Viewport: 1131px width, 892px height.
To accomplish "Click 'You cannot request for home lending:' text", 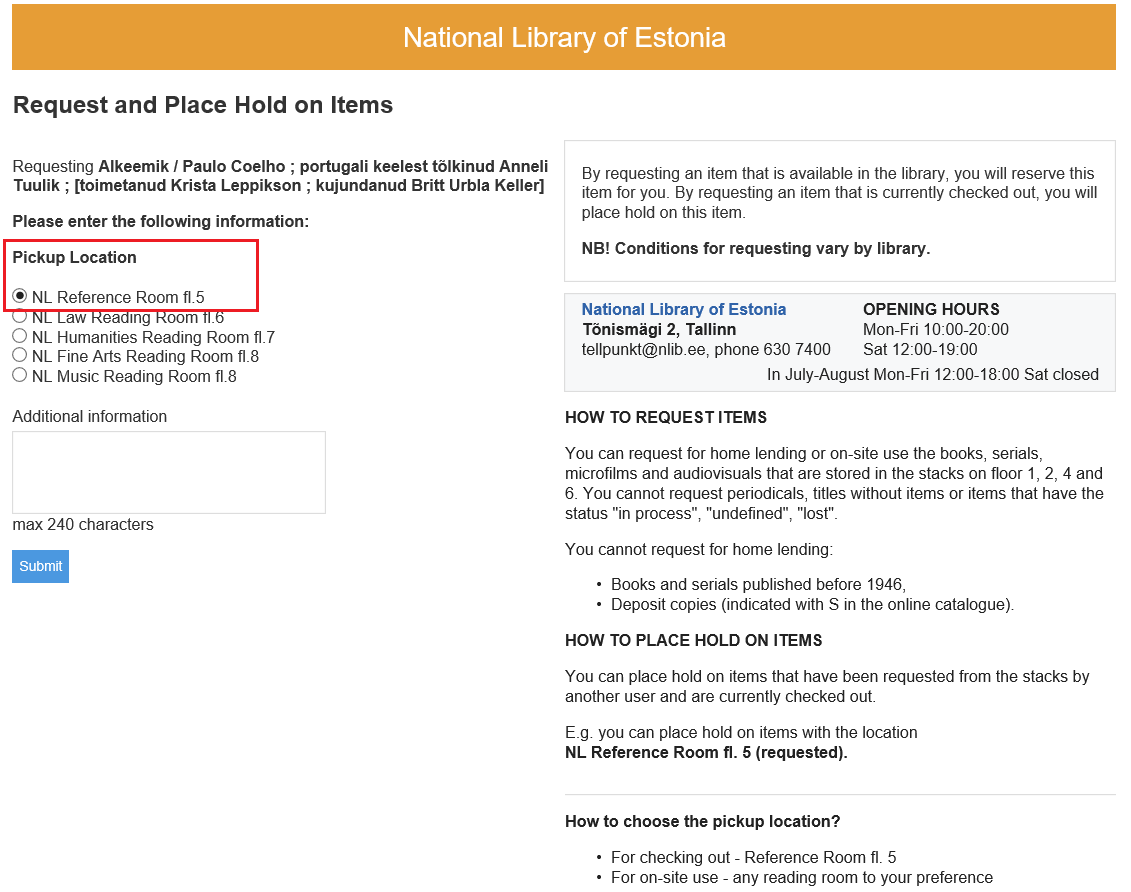I will point(699,549).
